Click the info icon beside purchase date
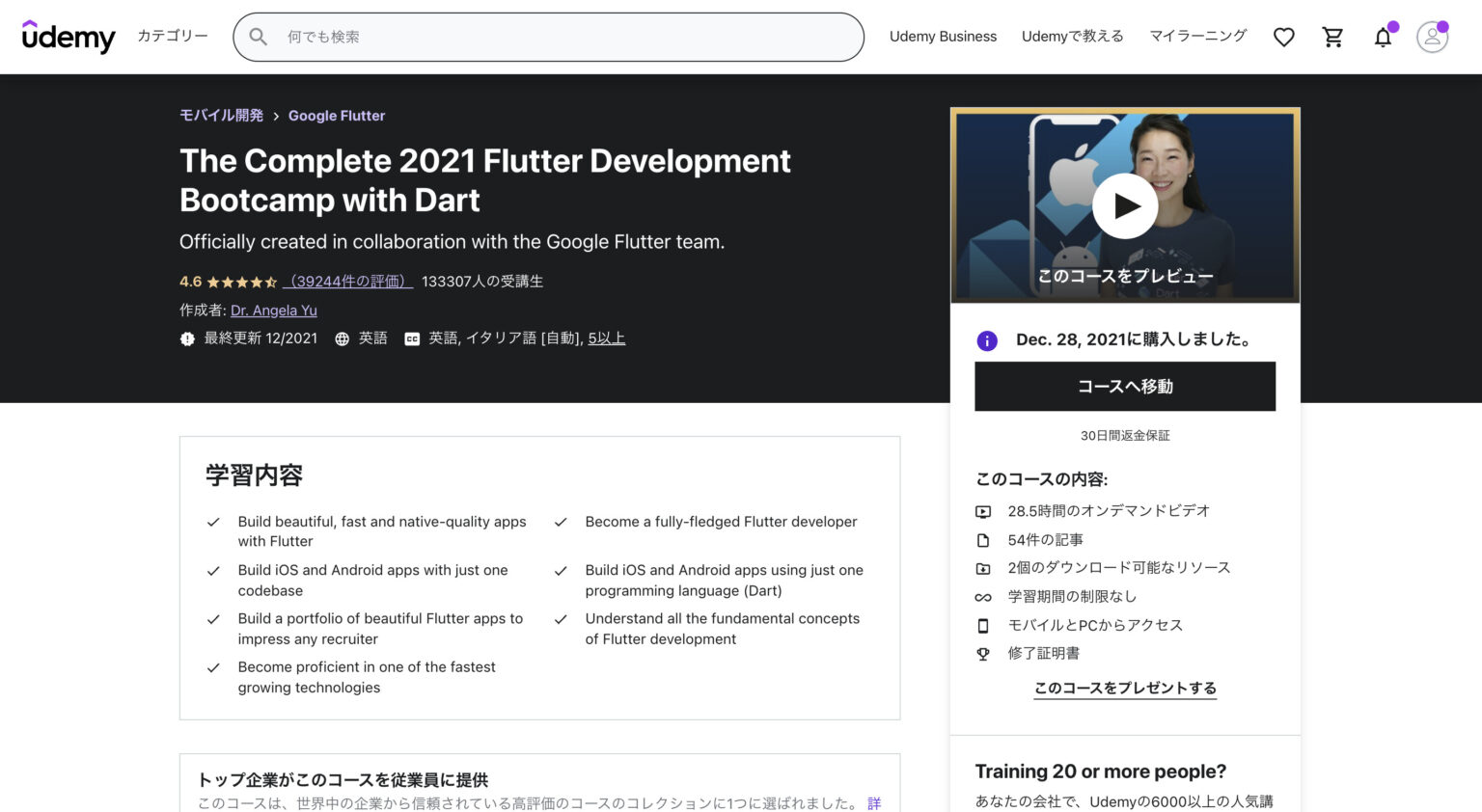Screen dimensions: 1482x812 tap(986, 340)
